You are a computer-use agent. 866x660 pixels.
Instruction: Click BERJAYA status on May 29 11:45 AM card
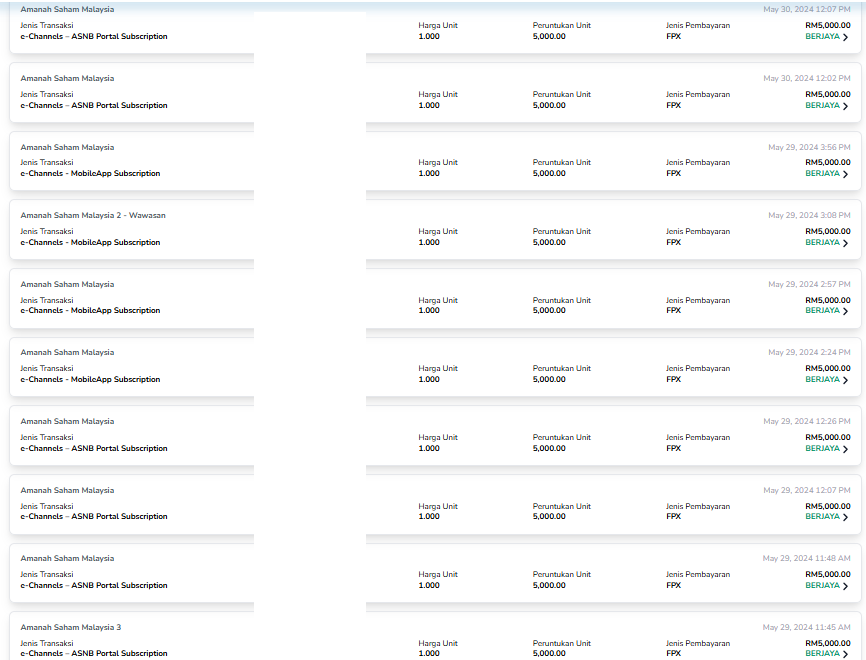[x=822, y=653]
